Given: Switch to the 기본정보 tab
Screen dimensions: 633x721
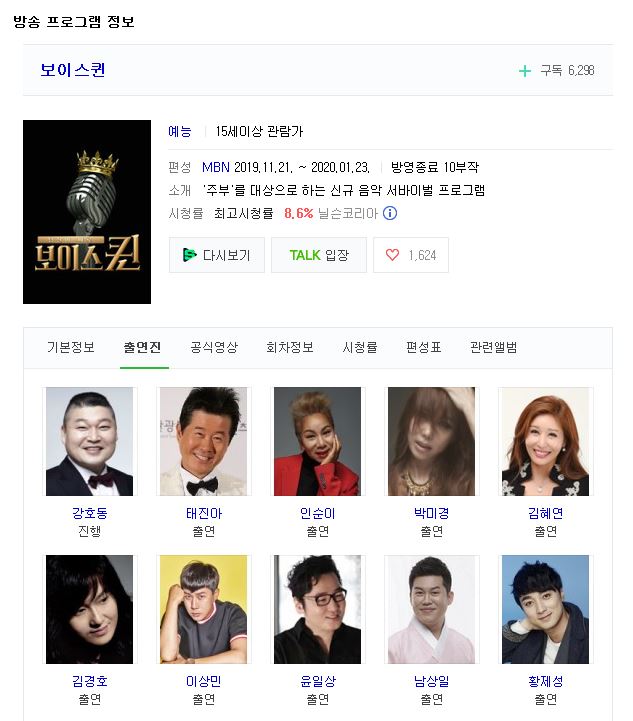Looking at the screenshot, I should coord(71,347).
